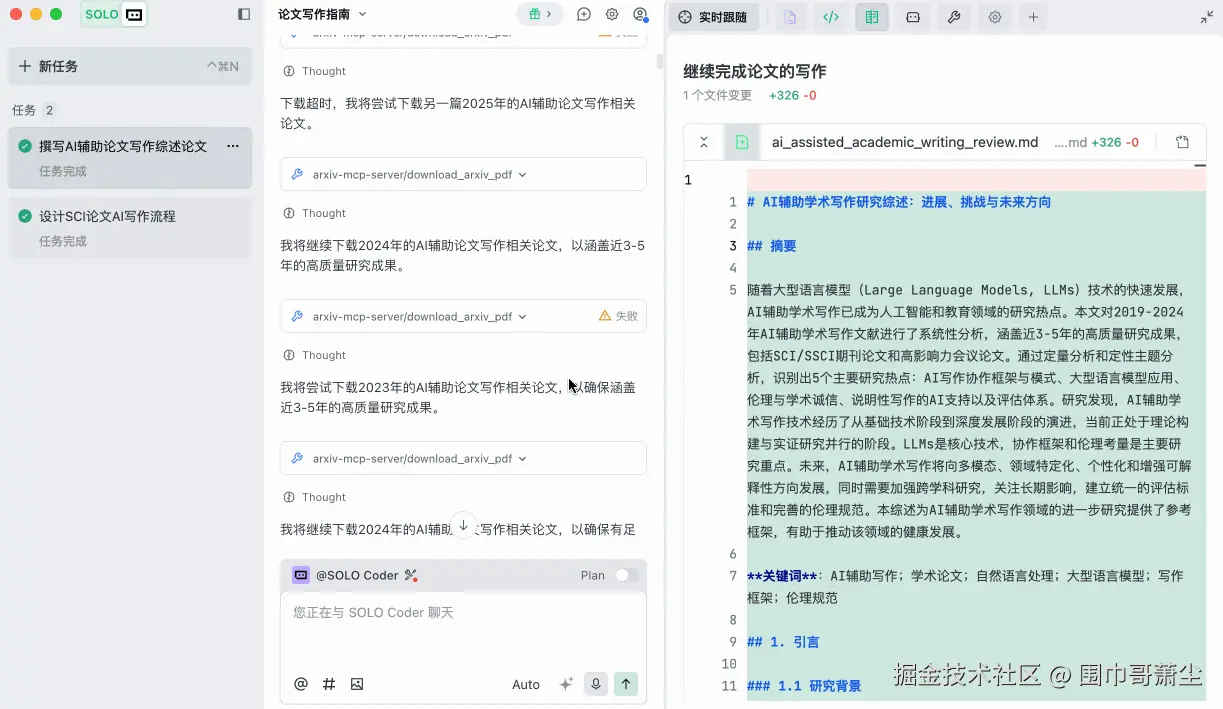Click the sparkle prompt-optimize icon
Screen dimensions: 1223x709
pos(566,684)
